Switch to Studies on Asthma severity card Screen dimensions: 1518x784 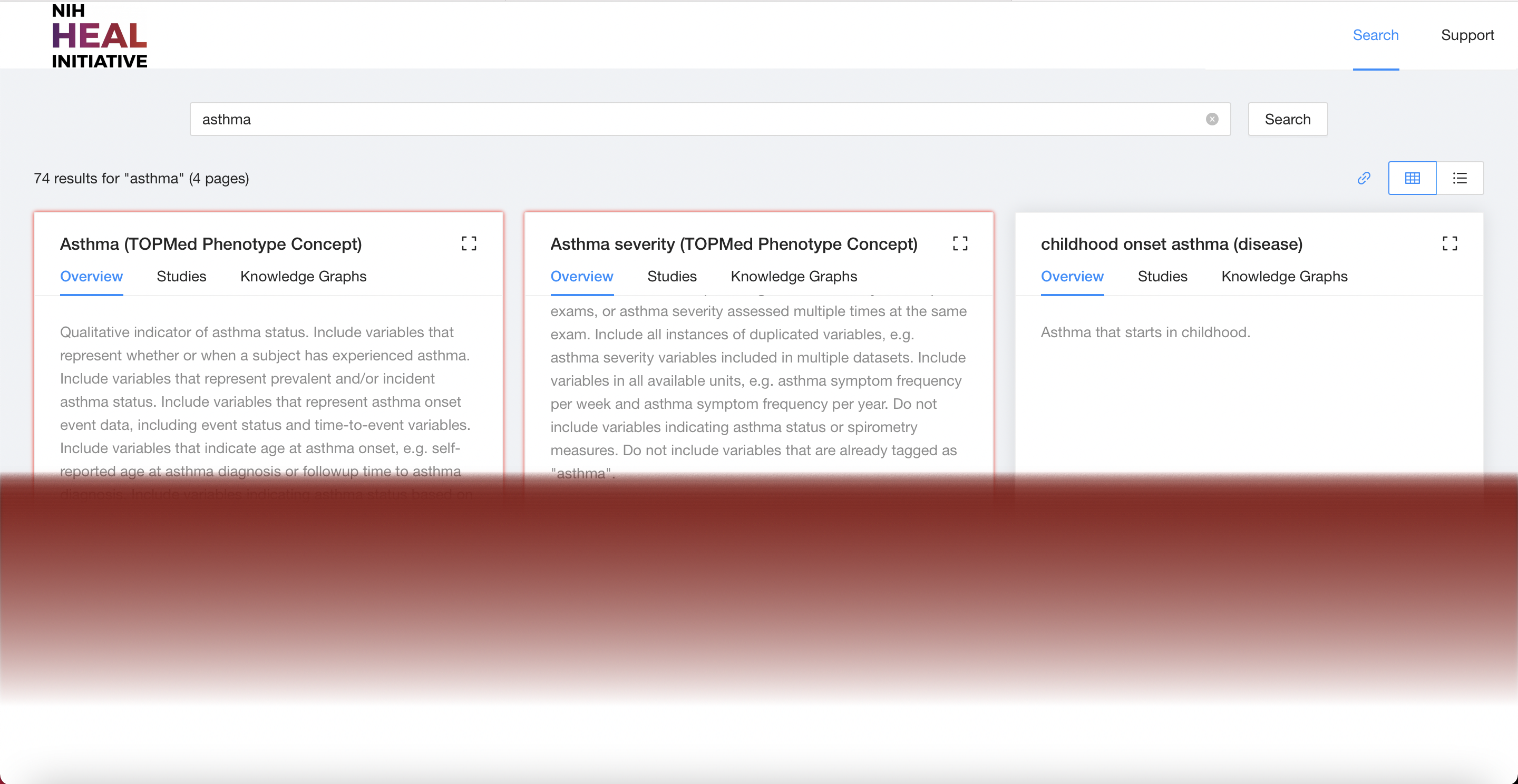[673, 276]
